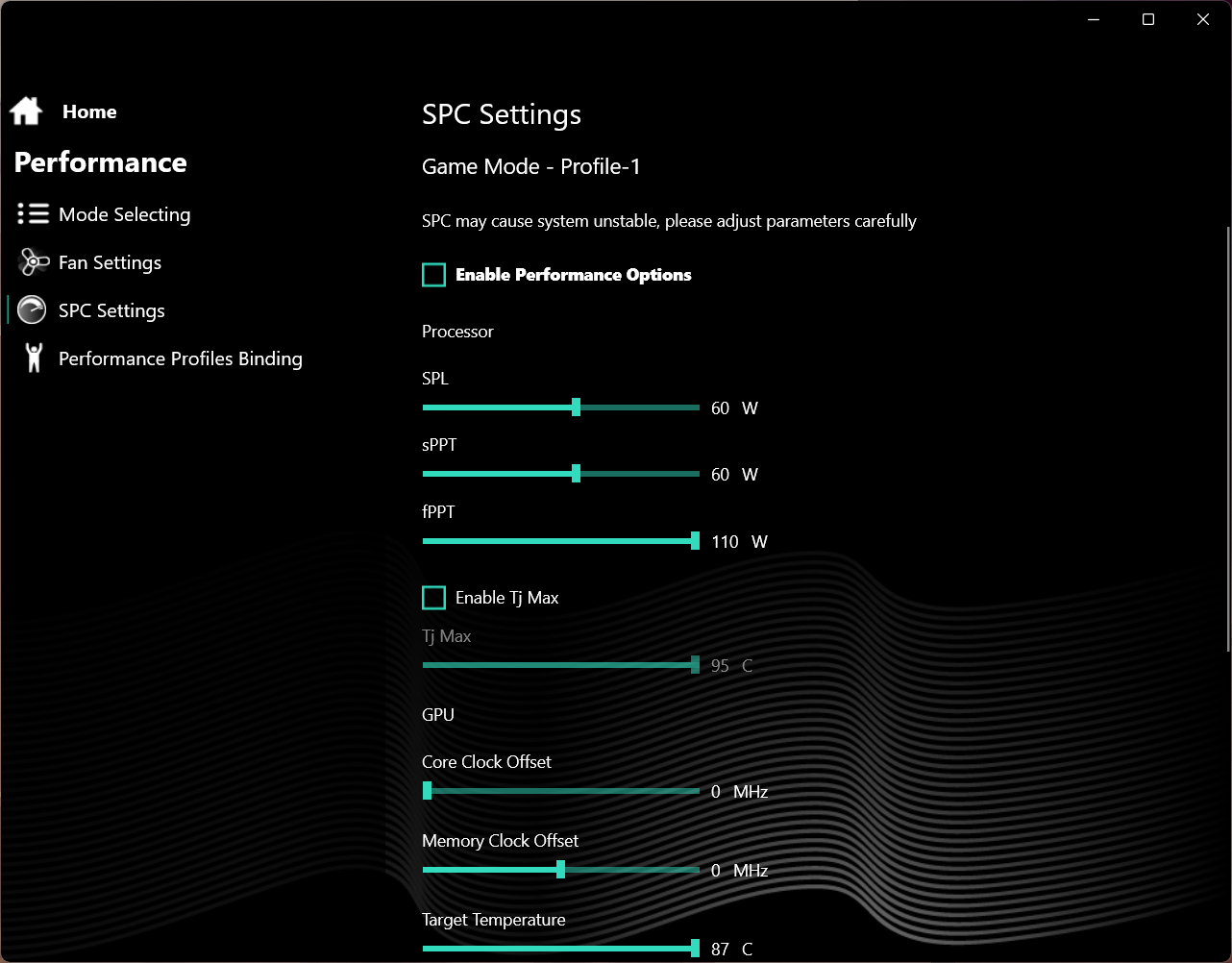Select Performance Profiles Binding menu item

click(180, 358)
